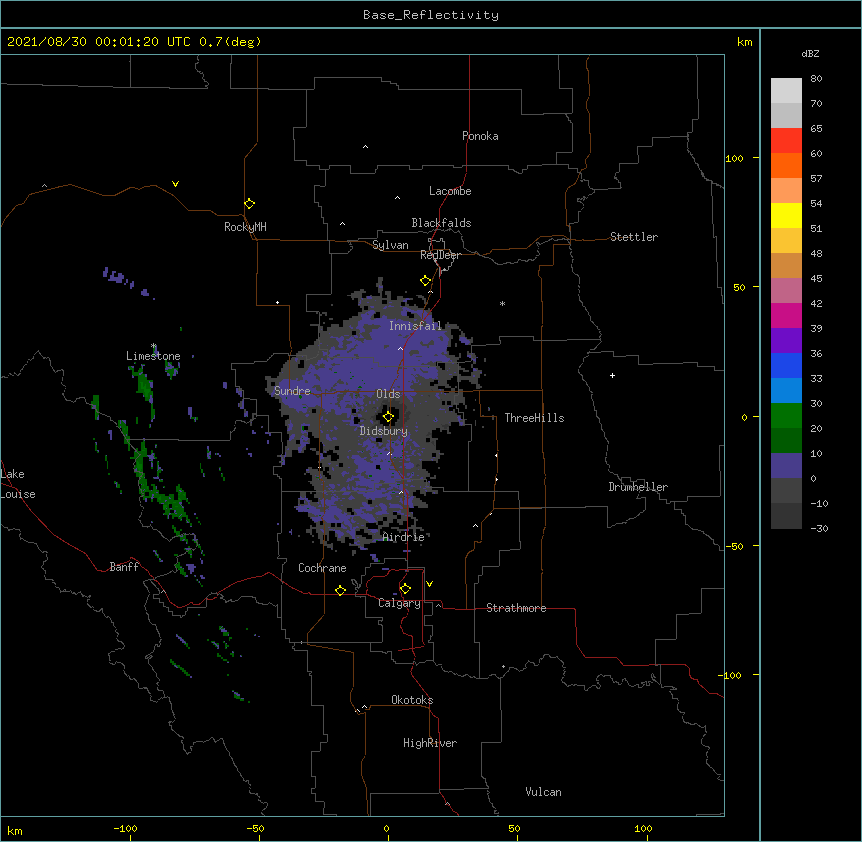Click the white asterisk marker east of Innisfail
Viewport: 862px width, 842px height.
[x=502, y=303]
